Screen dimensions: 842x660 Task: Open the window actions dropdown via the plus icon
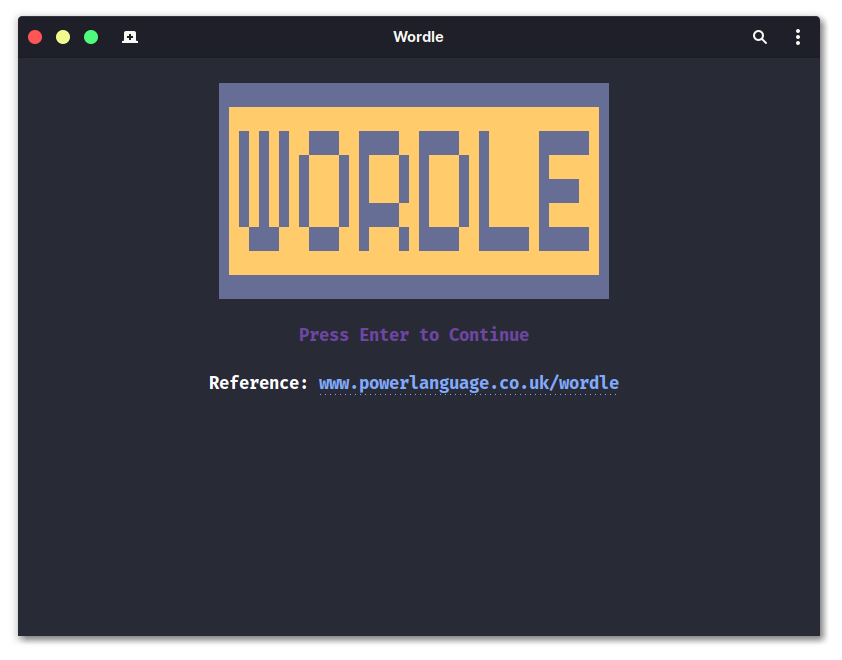pos(130,37)
